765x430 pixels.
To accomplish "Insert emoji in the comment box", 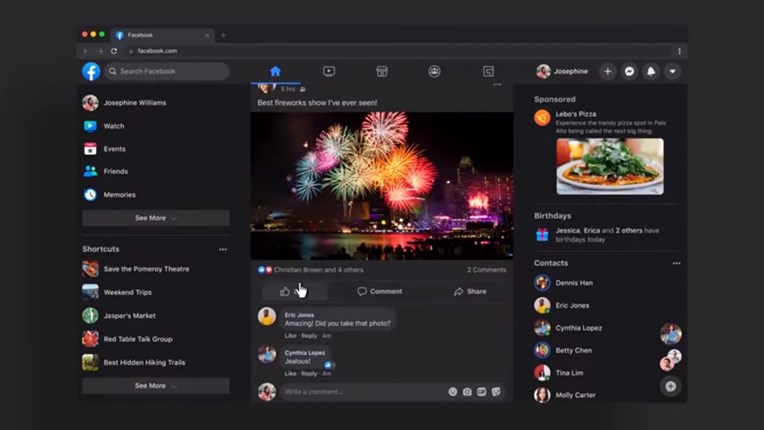I will (x=453, y=392).
